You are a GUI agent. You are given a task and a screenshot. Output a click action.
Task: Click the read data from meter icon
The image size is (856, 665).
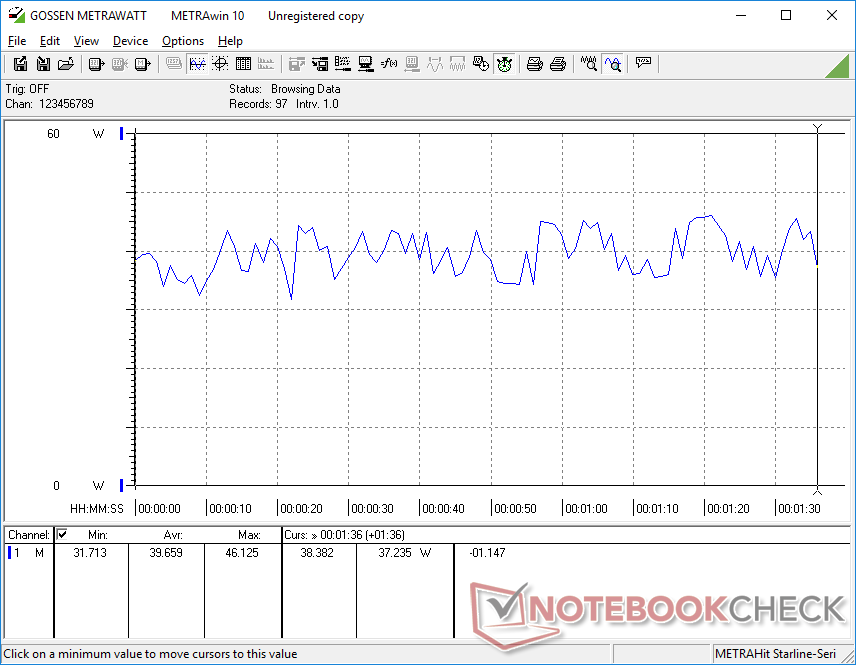tap(97, 64)
